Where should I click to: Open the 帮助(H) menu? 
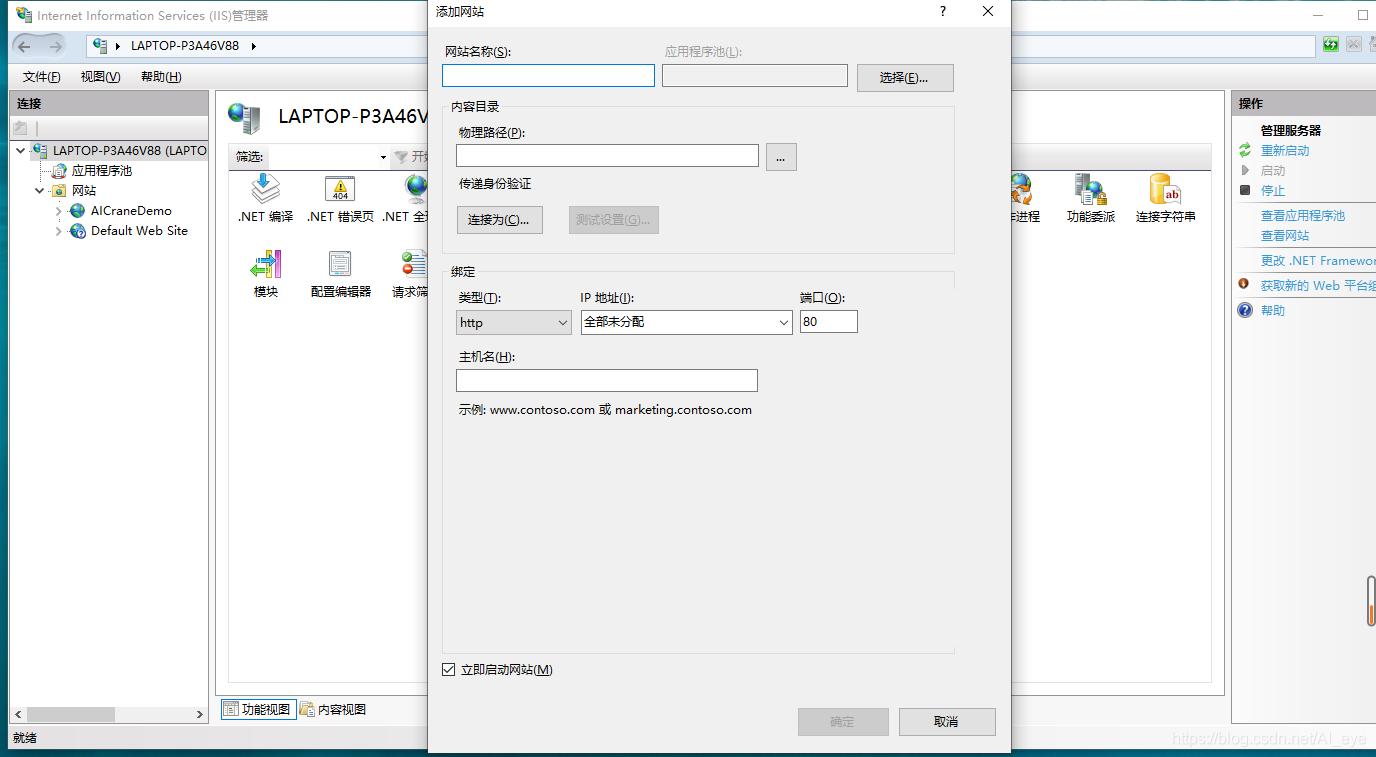[161, 77]
